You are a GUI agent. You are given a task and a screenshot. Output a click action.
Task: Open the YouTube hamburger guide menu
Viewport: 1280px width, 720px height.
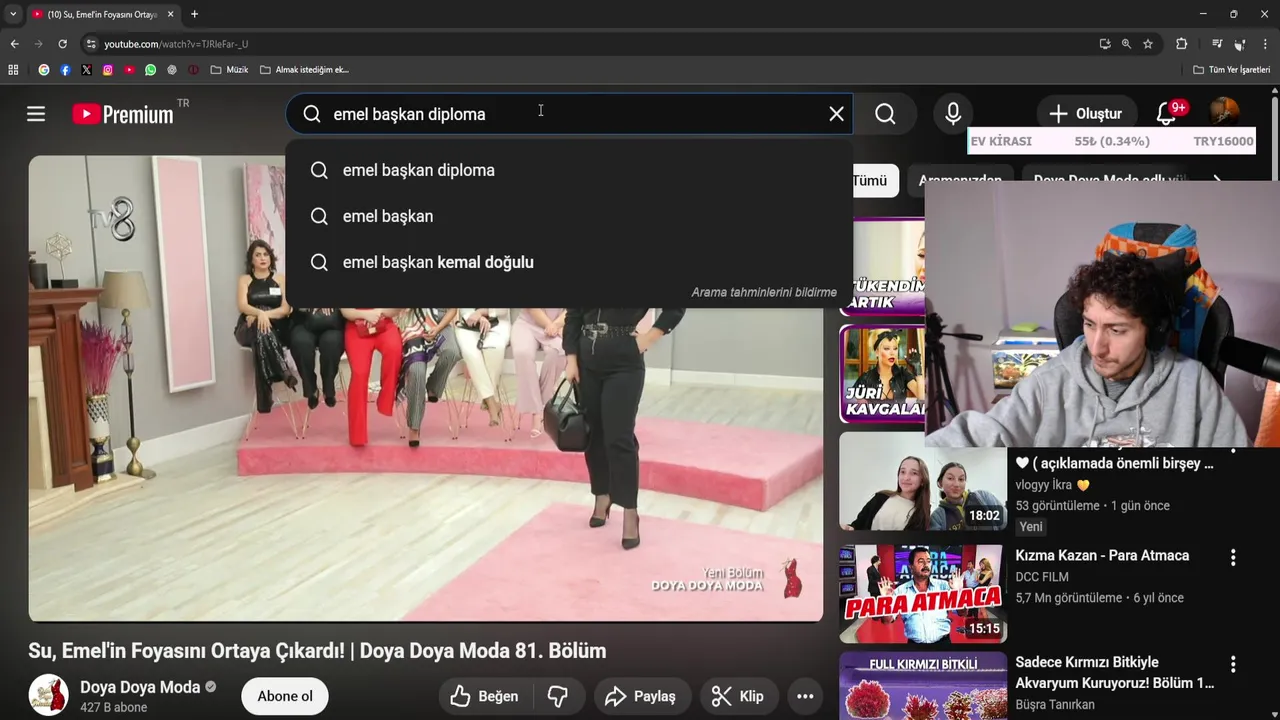coord(36,114)
